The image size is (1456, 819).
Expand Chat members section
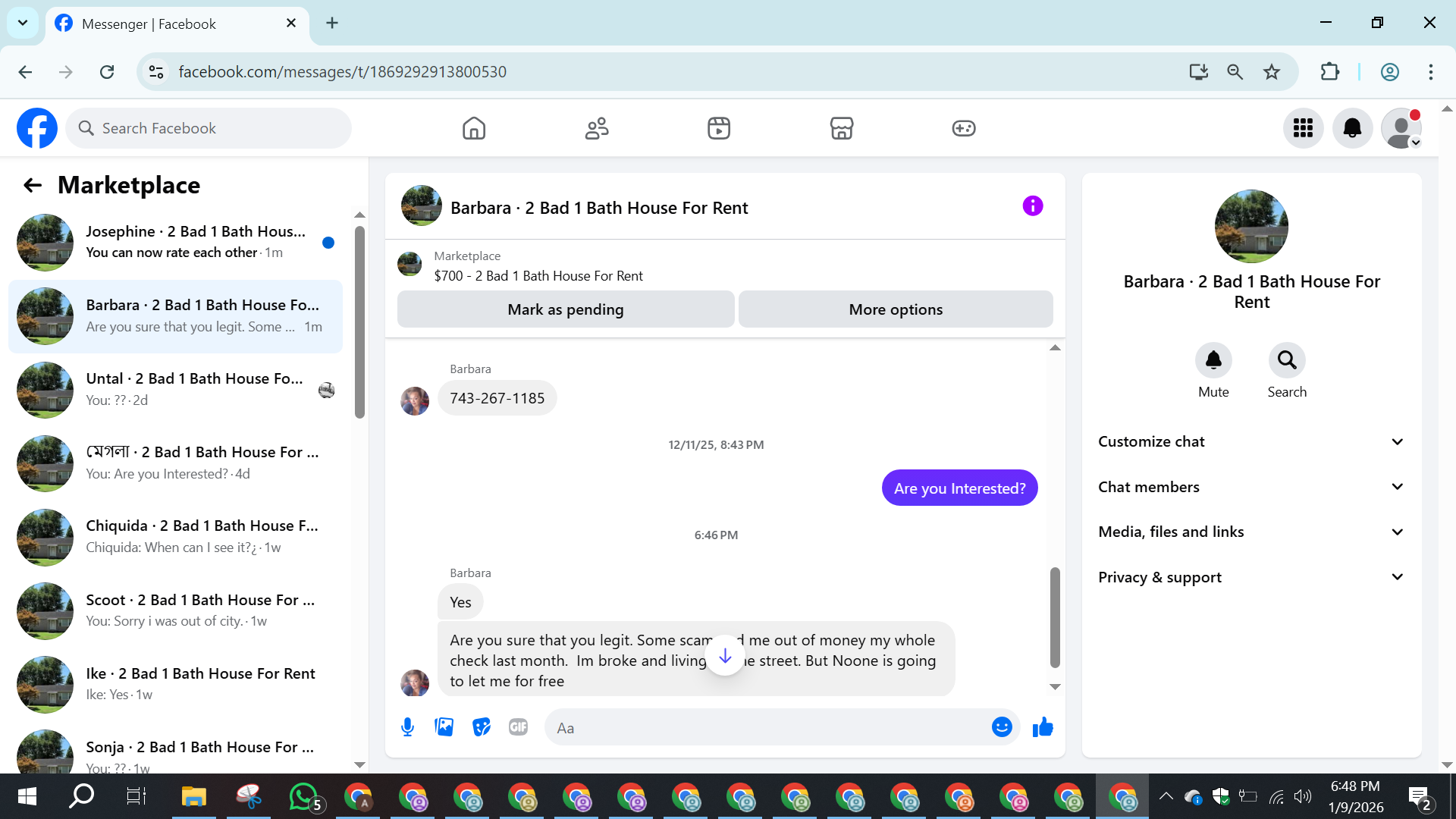tap(1251, 487)
